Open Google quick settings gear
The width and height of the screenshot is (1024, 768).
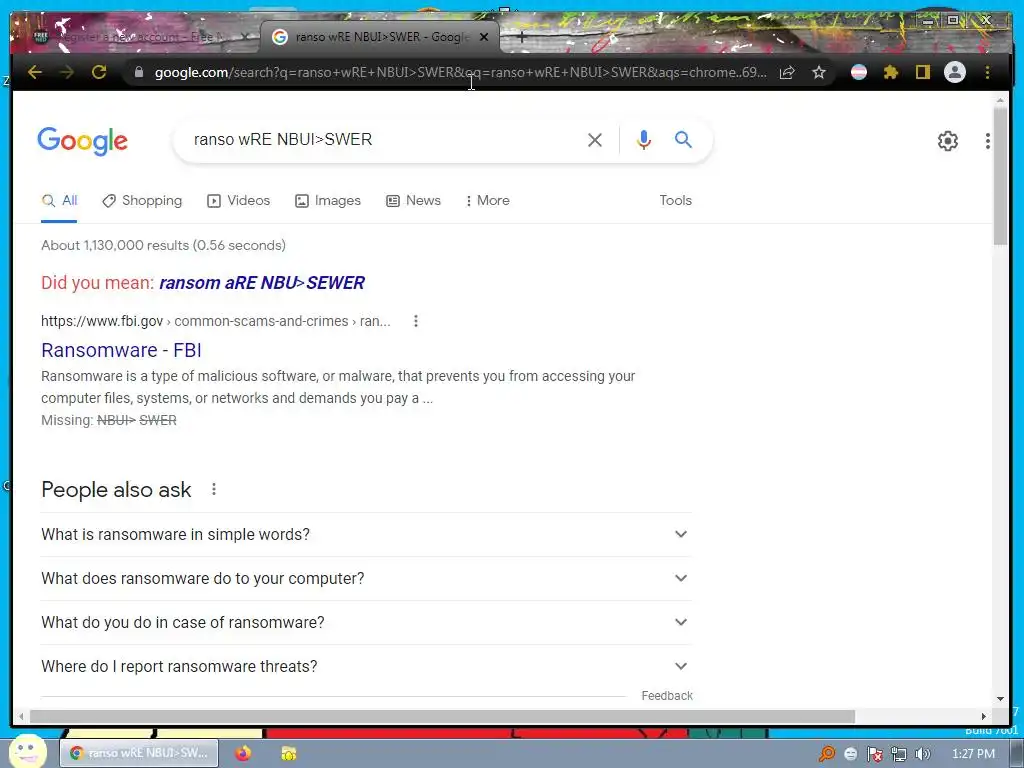click(x=948, y=141)
